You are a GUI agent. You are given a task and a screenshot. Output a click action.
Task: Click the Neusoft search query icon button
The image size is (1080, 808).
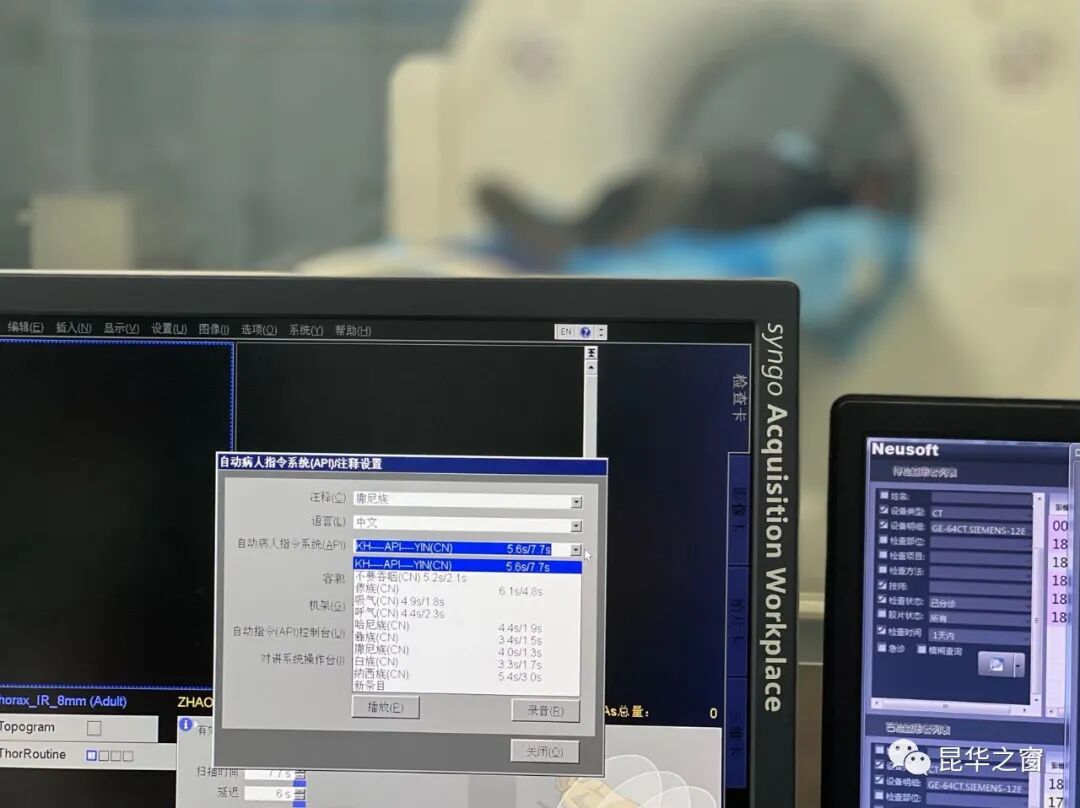(995, 665)
